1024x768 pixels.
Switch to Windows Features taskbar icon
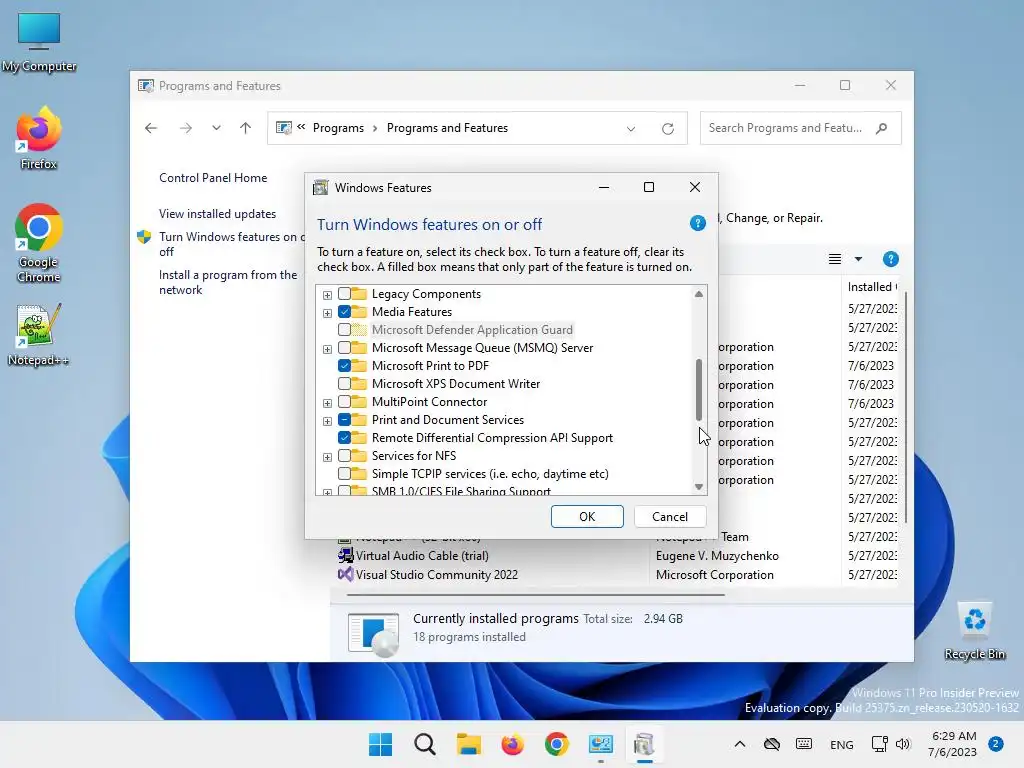point(645,744)
